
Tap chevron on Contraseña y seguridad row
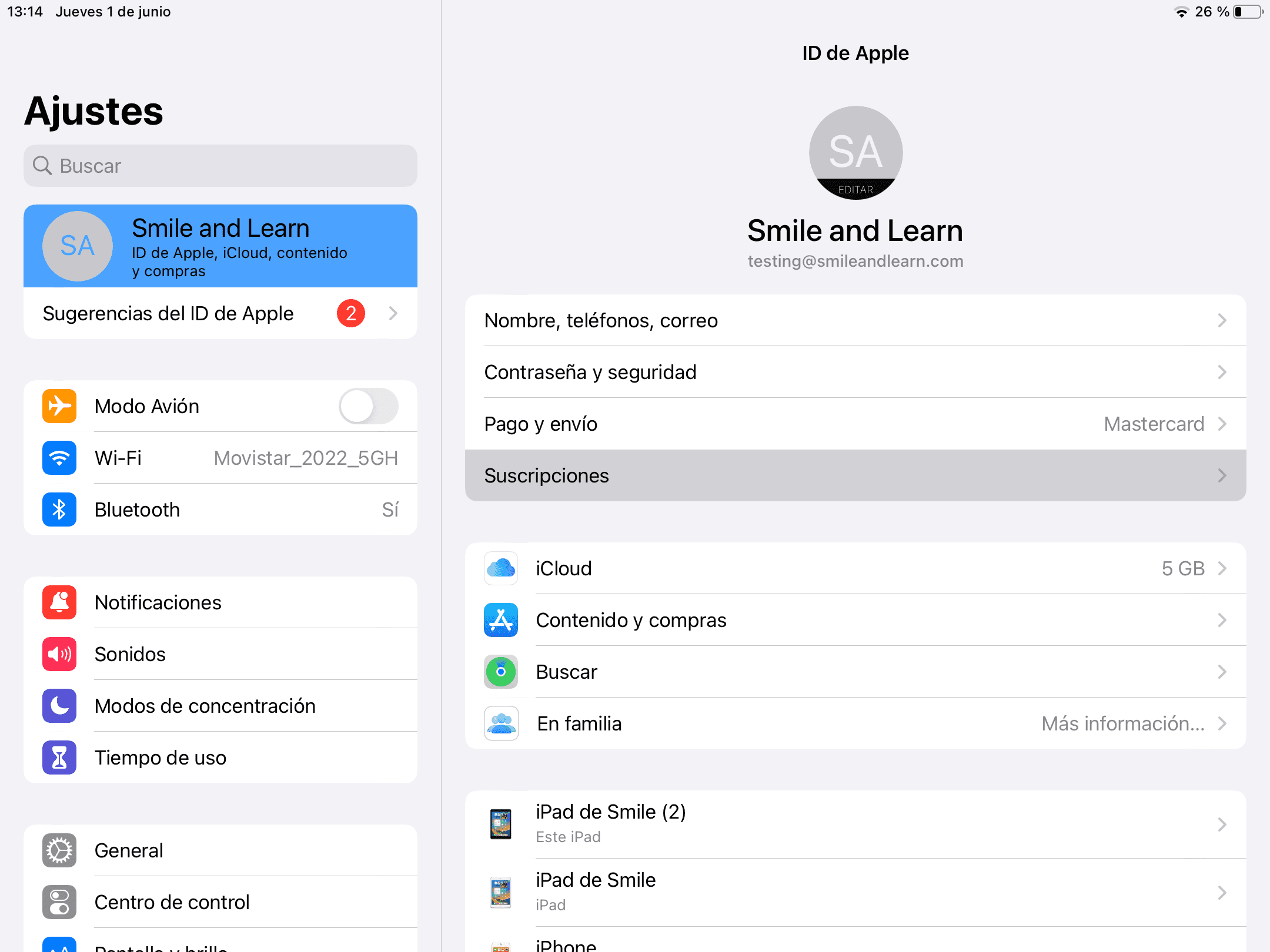pos(1222,372)
